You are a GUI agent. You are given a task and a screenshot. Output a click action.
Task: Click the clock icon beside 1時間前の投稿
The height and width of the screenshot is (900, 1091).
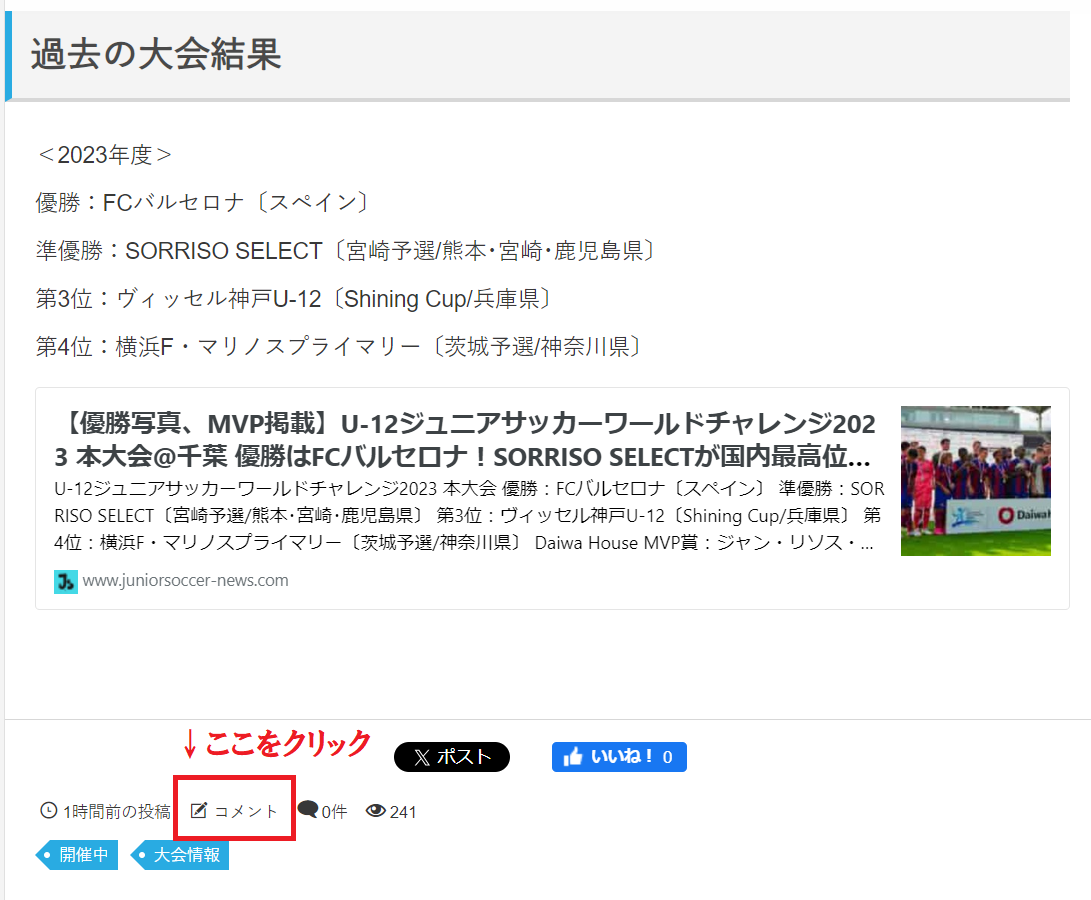coord(49,810)
